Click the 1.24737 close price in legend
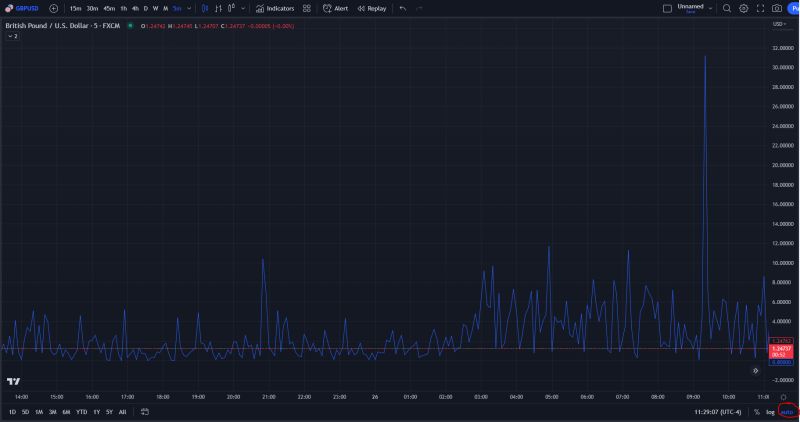Image resolution: width=800 pixels, height=422 pixels. [x=233, y=26]
